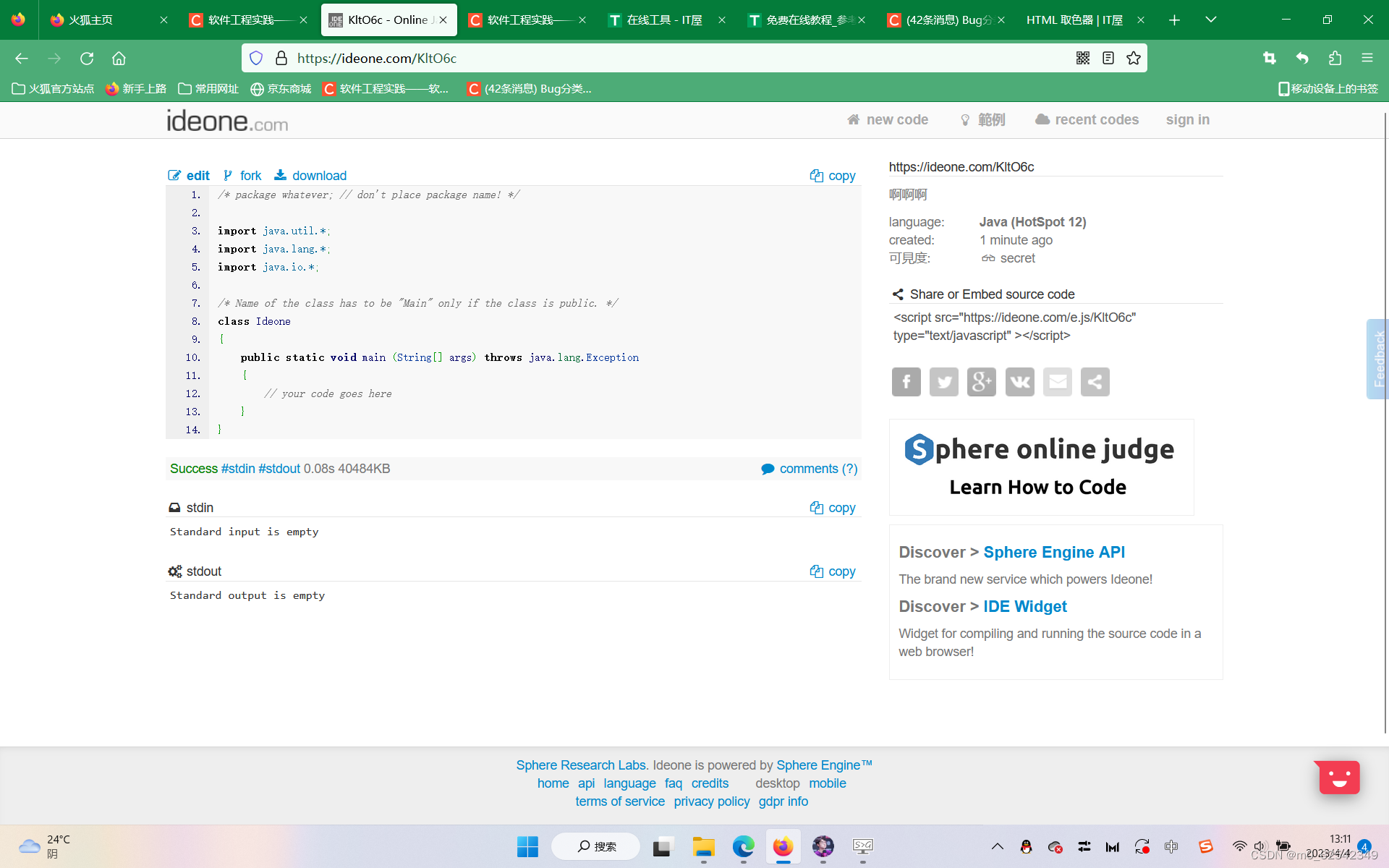Open the list all tabs dropdown
Viewport: 1389px width, 868px height.
click(1210, 20)
